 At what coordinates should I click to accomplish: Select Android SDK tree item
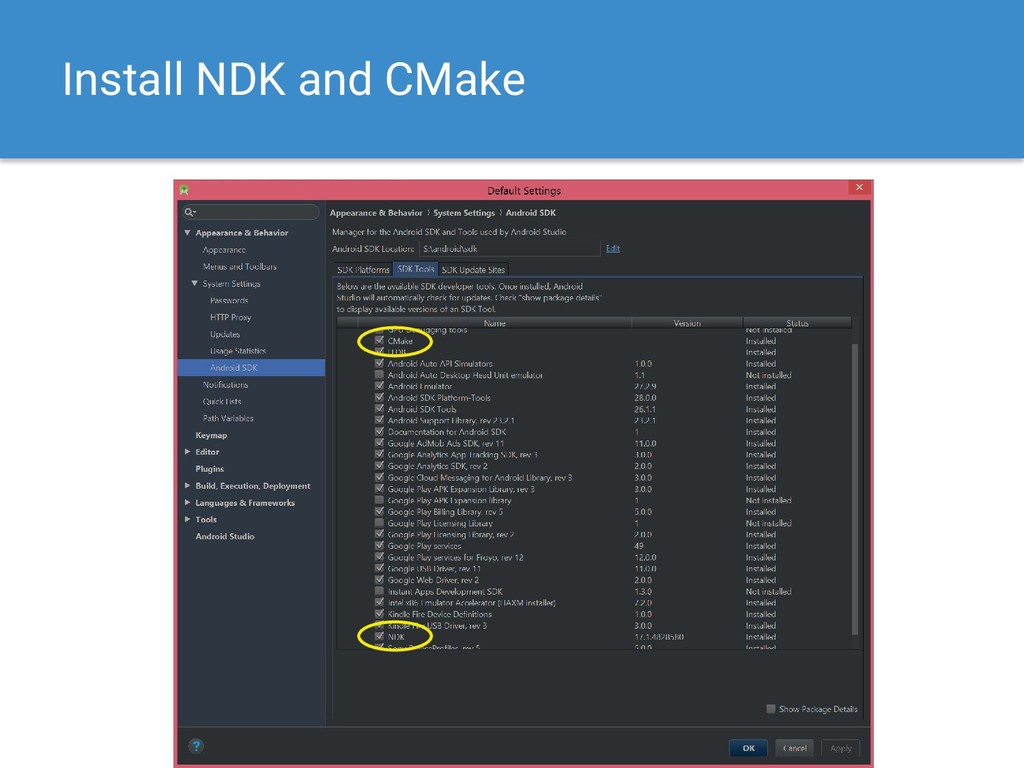(251, 368)
